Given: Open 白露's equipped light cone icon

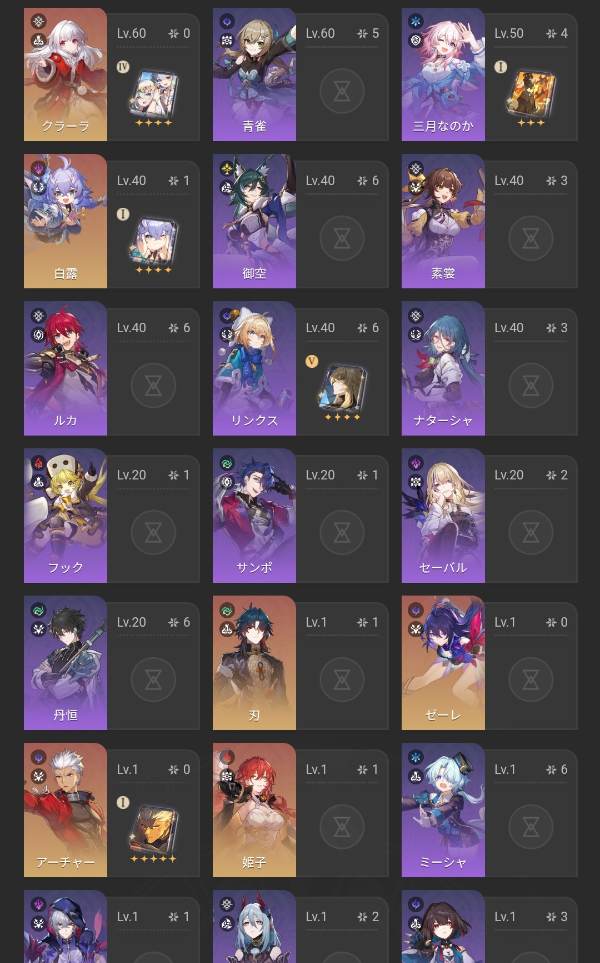Looking at the screenshot, I should 154,241.
